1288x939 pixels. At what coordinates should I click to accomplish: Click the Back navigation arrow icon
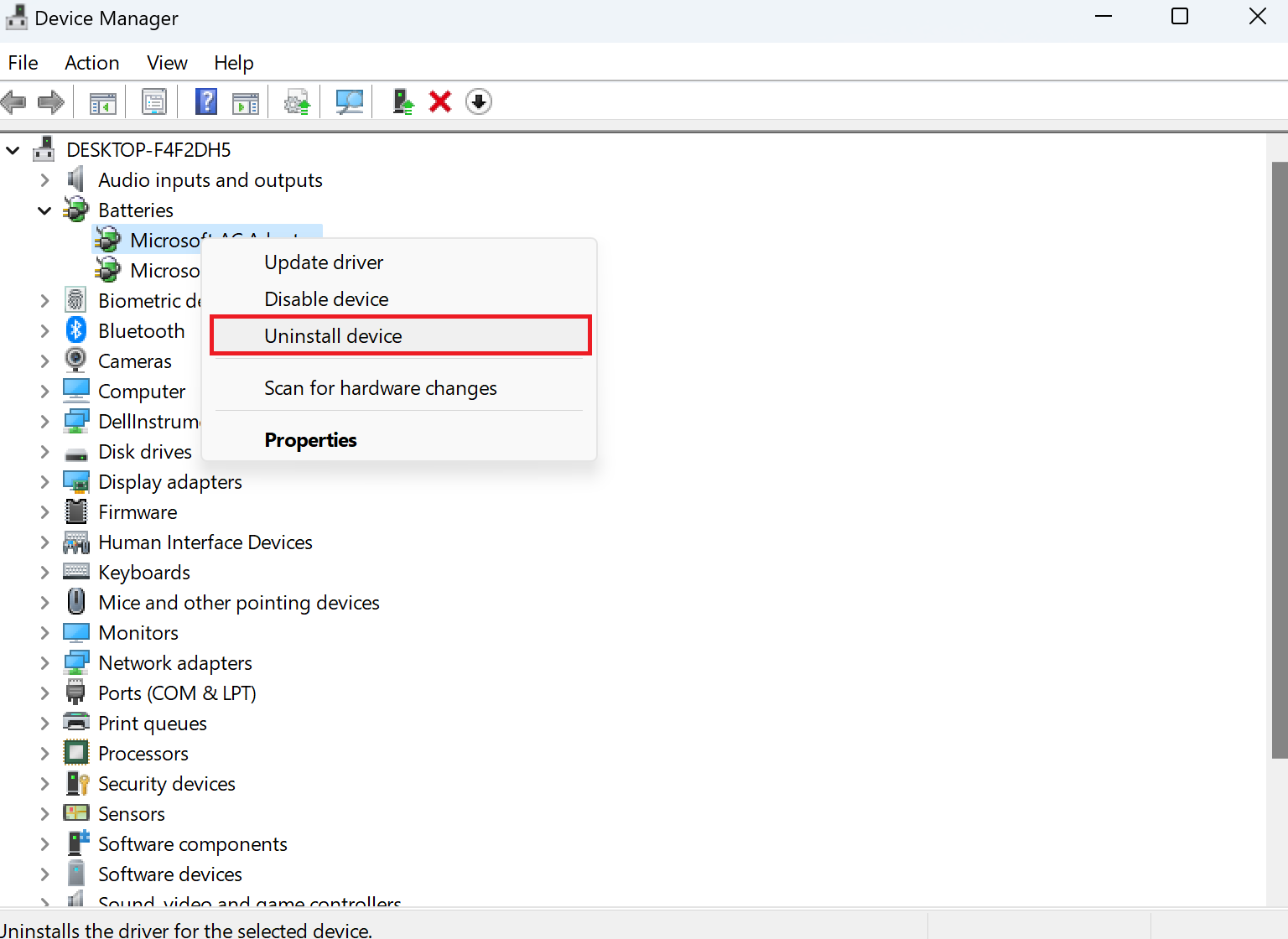tap(13, 101)
